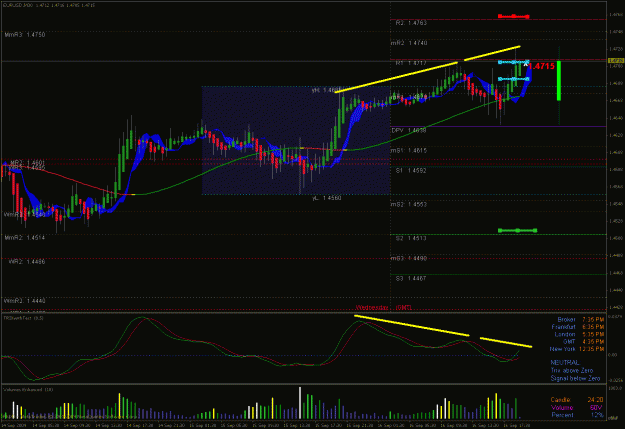Select the long yellow trendline on the price chart
Viewport: 625px width, 429px height.
[396, 78]
